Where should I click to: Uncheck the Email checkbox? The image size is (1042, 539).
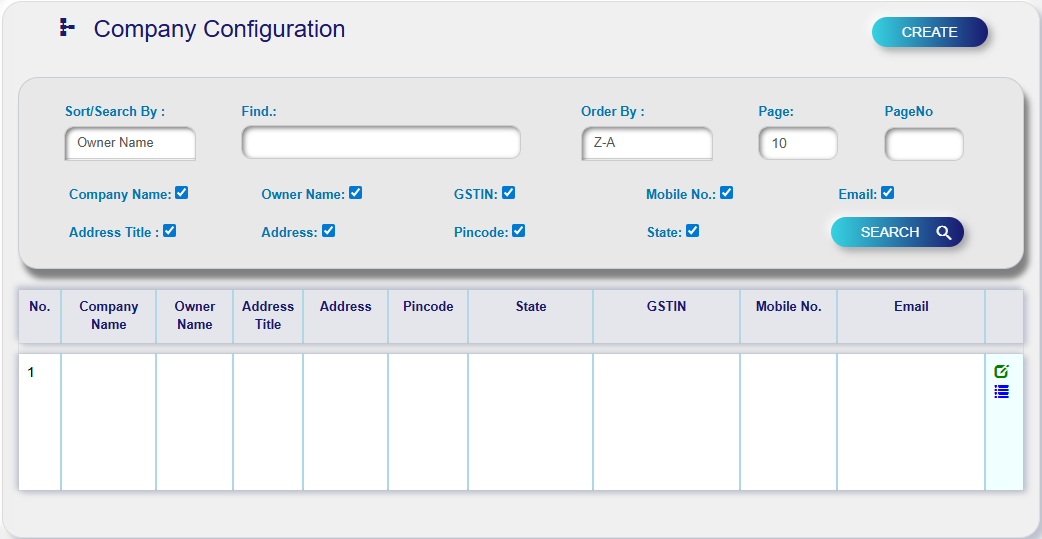887,193
